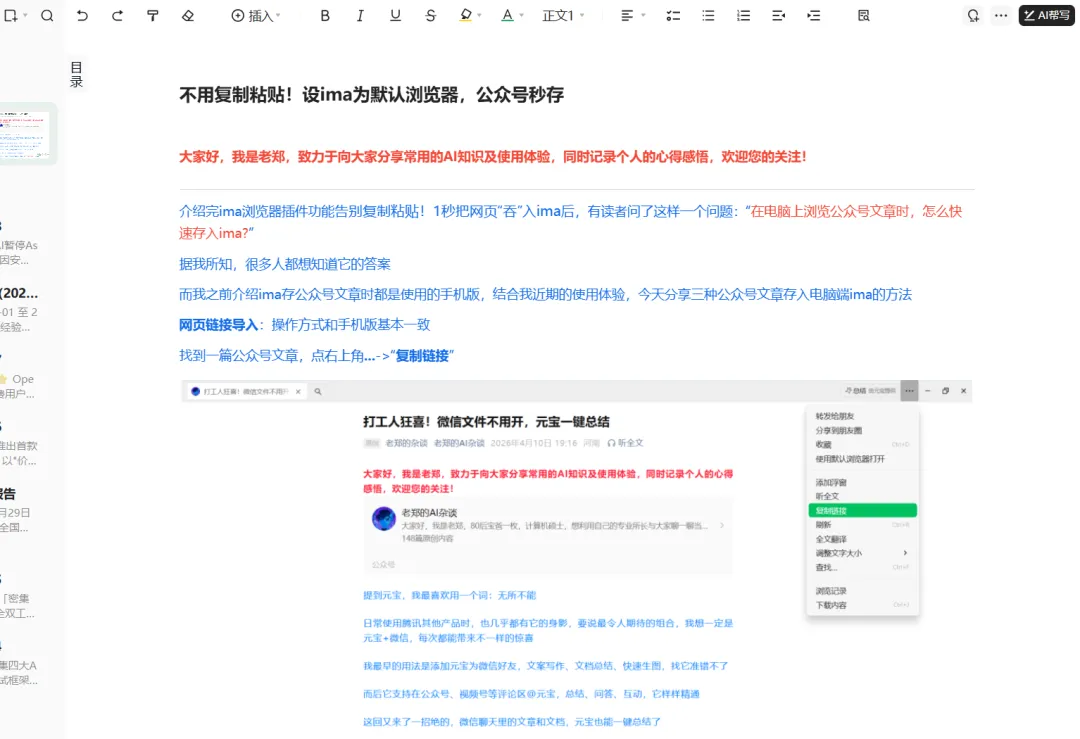Viewport: 1080px width, 739px height.
Task: Open the sidebar note starting with (202...
Action: coord(19,310)
